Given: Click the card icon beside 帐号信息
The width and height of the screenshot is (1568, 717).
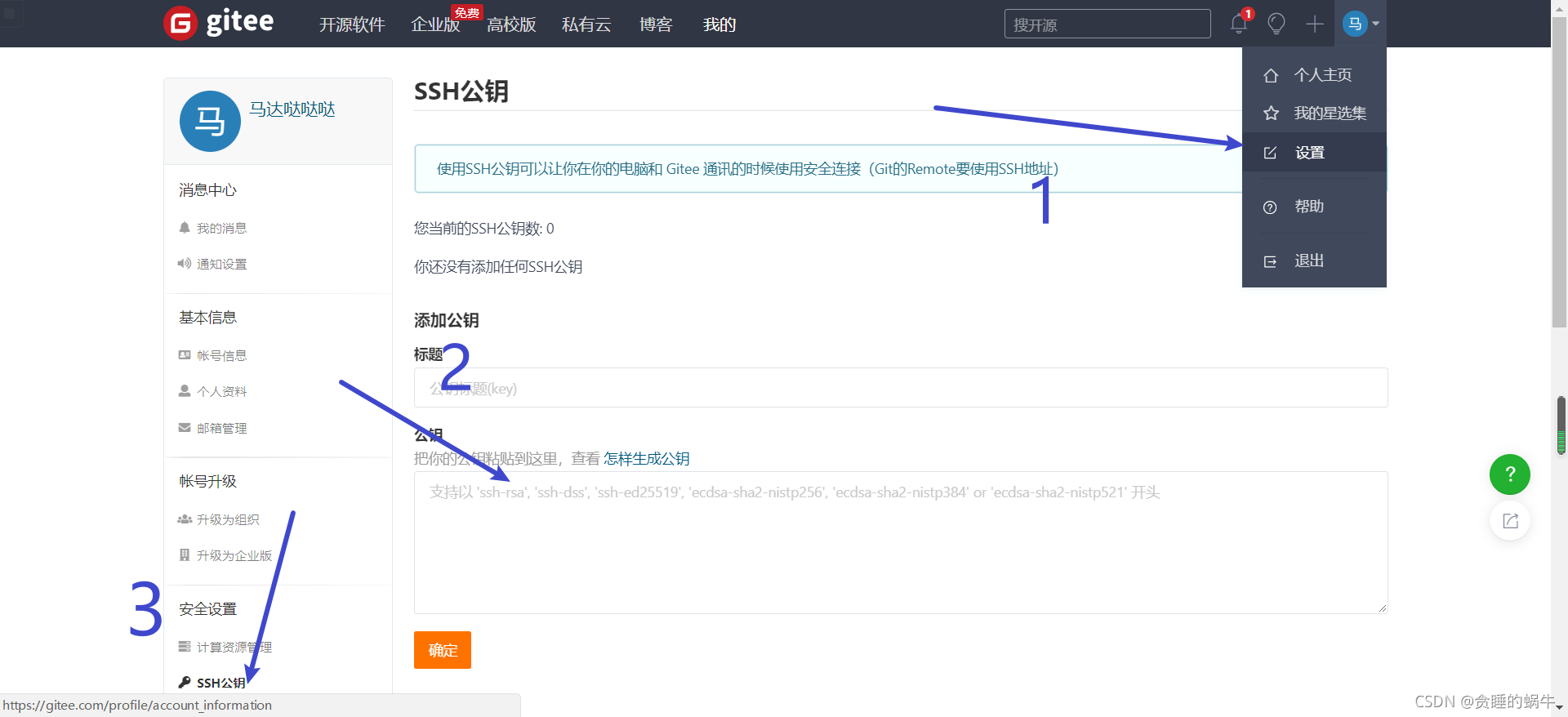Looking at the screenshot, I should (x=185, y=355).
